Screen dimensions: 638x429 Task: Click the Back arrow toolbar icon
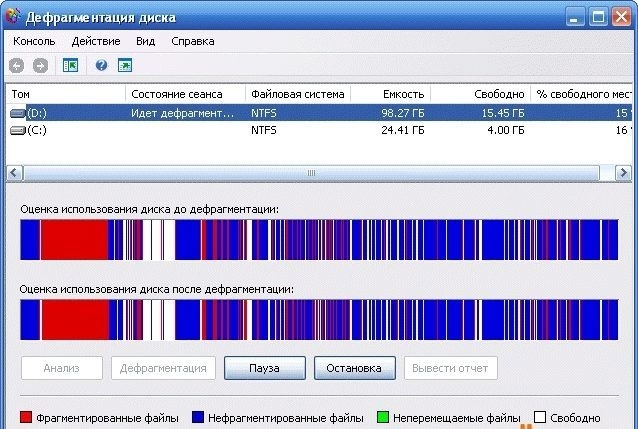click(17, 66)
